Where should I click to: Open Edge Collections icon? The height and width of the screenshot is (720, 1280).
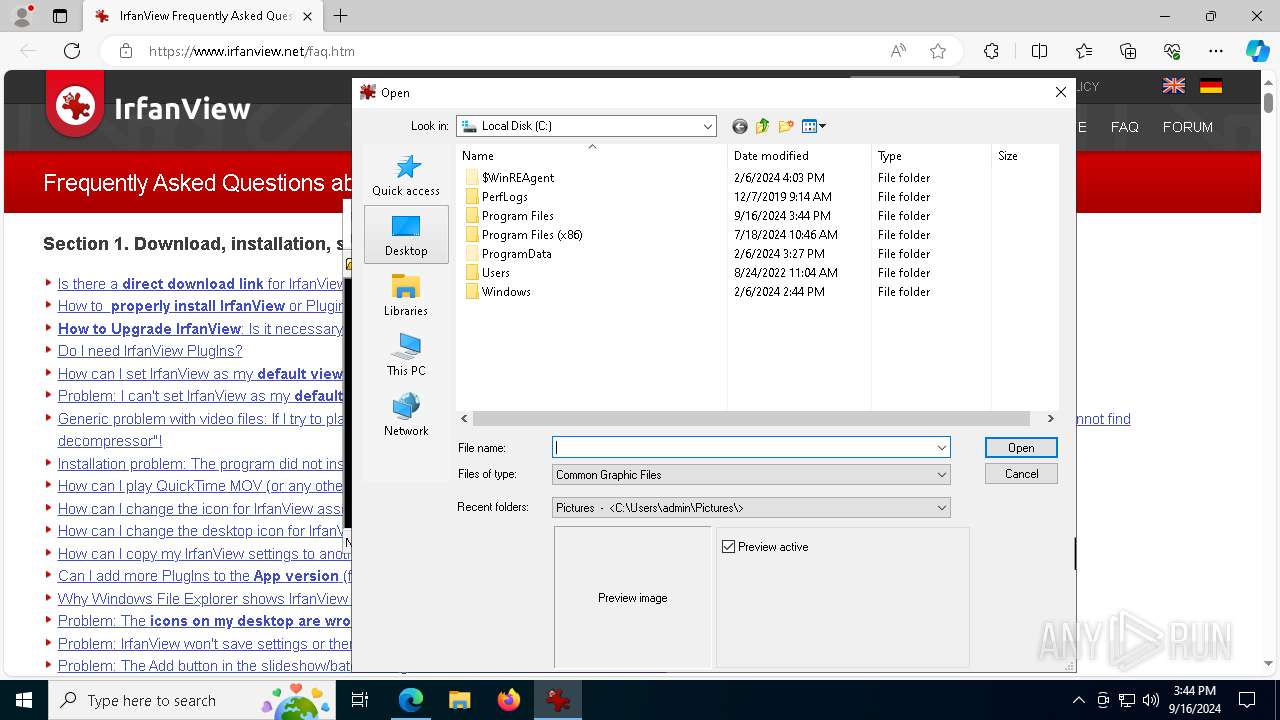(x=1128, y=51)
